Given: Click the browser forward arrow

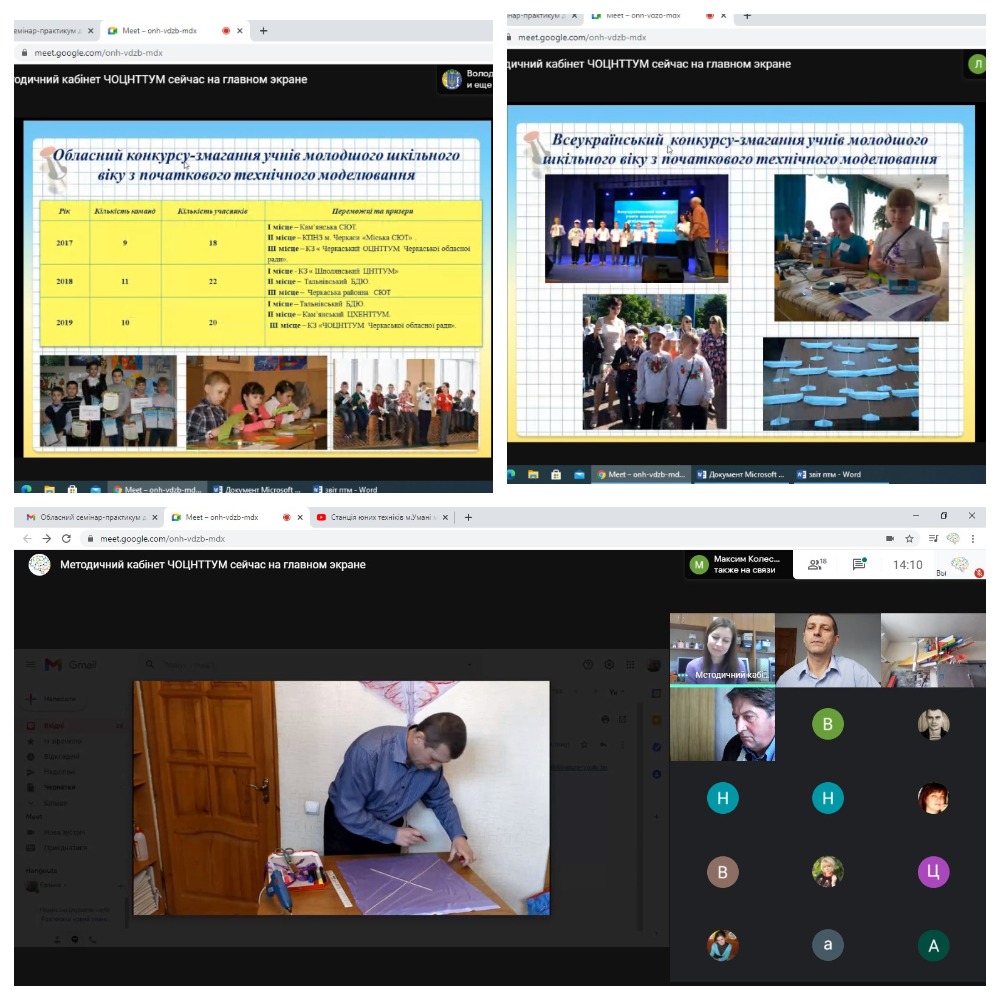Looking at the screenshot, I should (x=45, y=538).
